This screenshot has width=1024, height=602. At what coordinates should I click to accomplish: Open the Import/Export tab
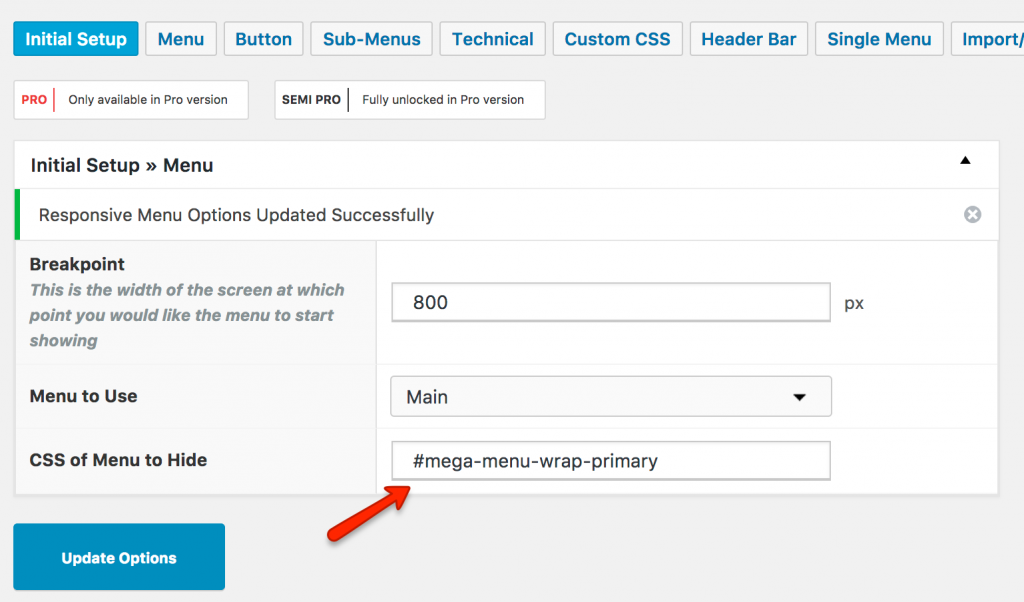(x=993, y=38)
